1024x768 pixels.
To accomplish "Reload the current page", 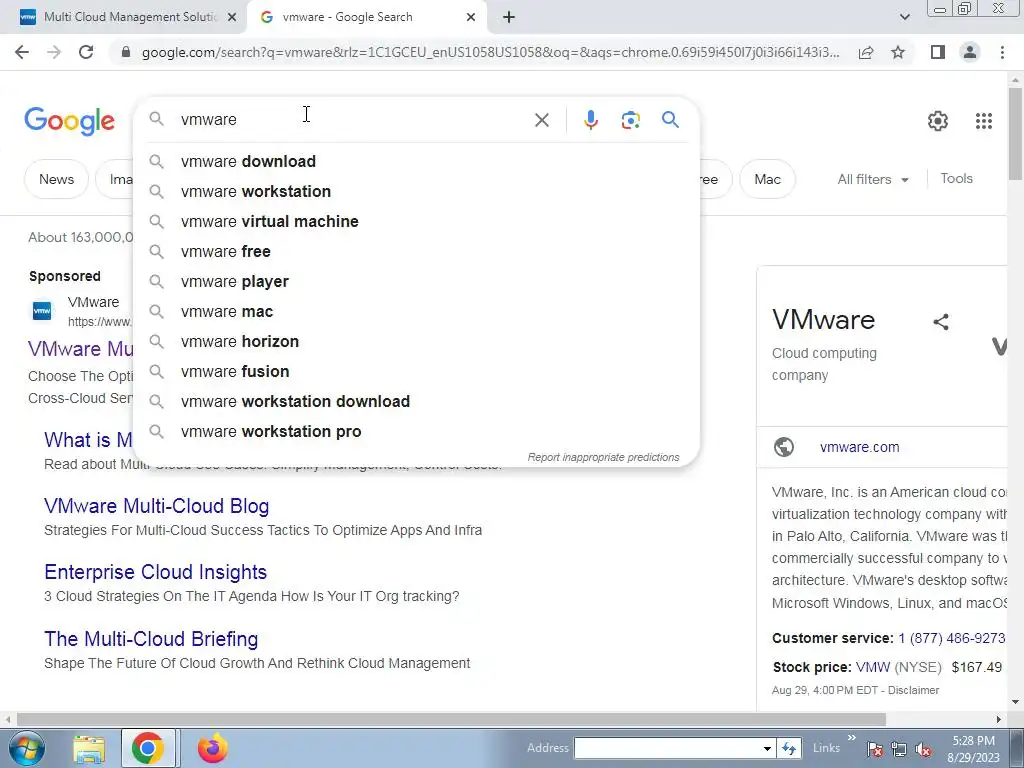I will click(86, 52).
